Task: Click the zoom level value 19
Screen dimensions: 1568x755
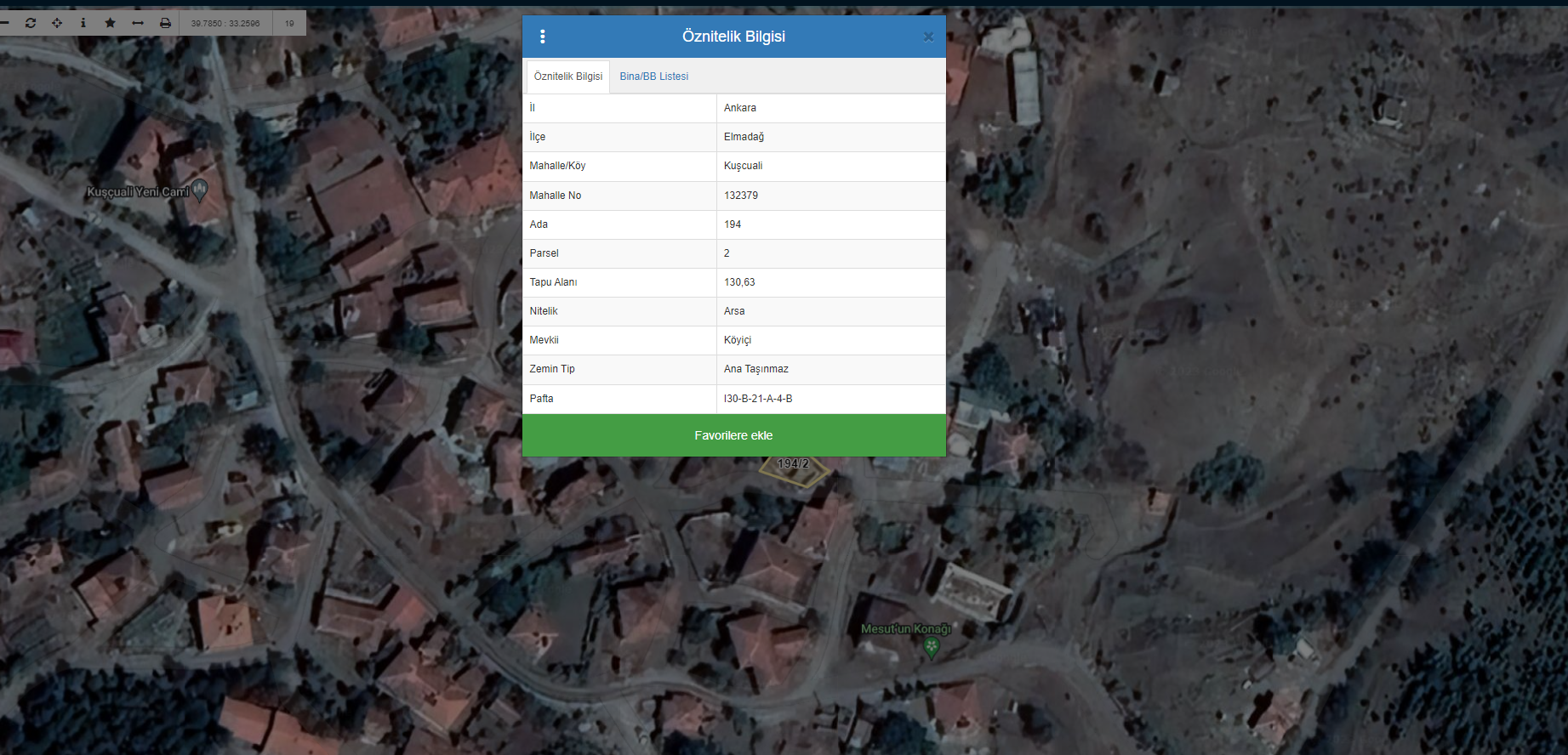Action: [x=289, y=23]
